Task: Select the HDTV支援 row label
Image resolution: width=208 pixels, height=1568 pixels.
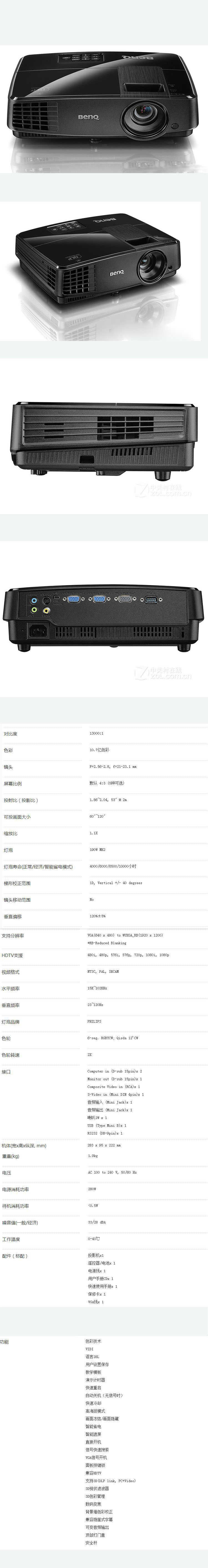Action: [12, 956]
